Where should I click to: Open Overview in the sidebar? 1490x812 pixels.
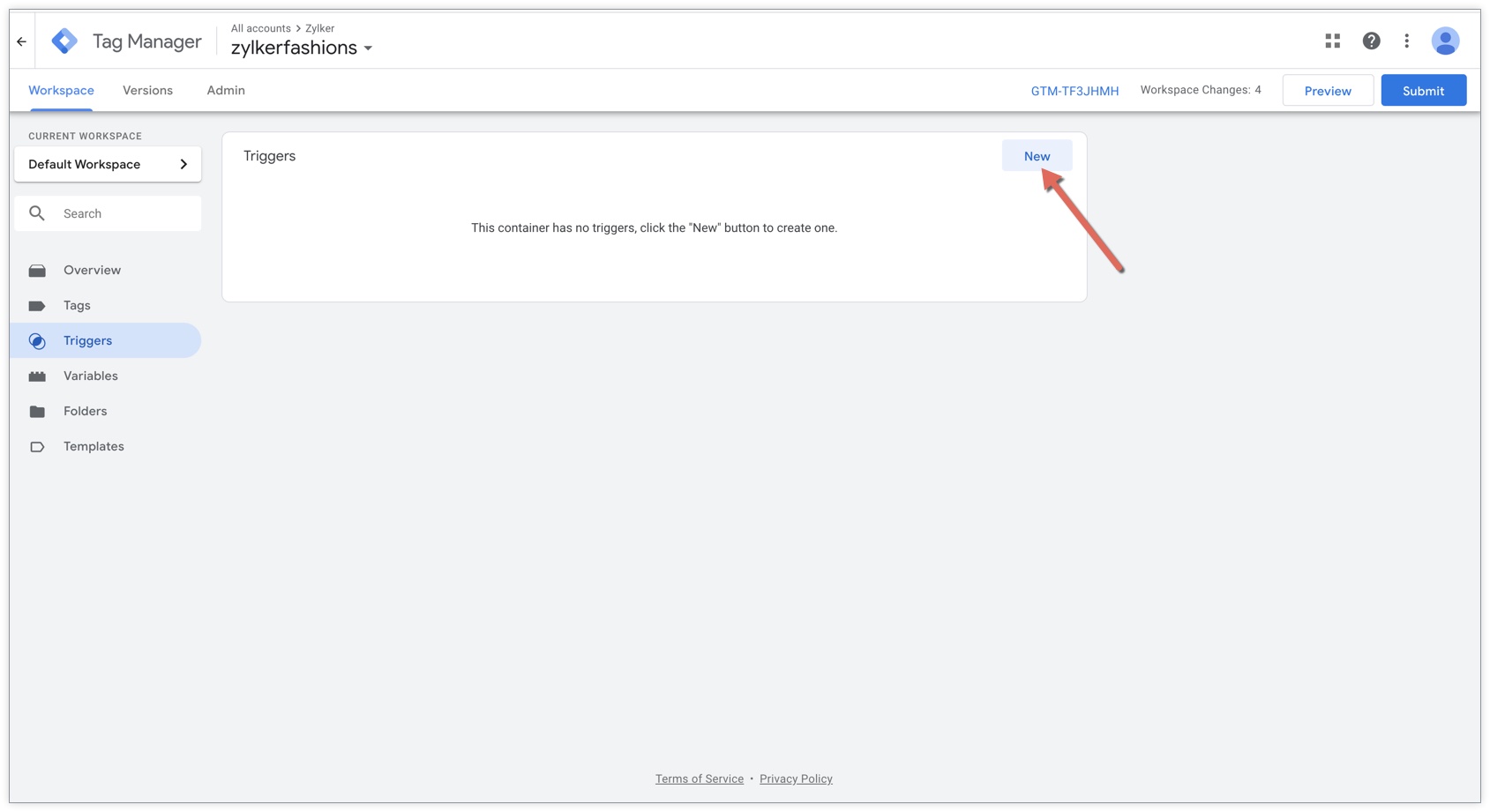[106, 270]
